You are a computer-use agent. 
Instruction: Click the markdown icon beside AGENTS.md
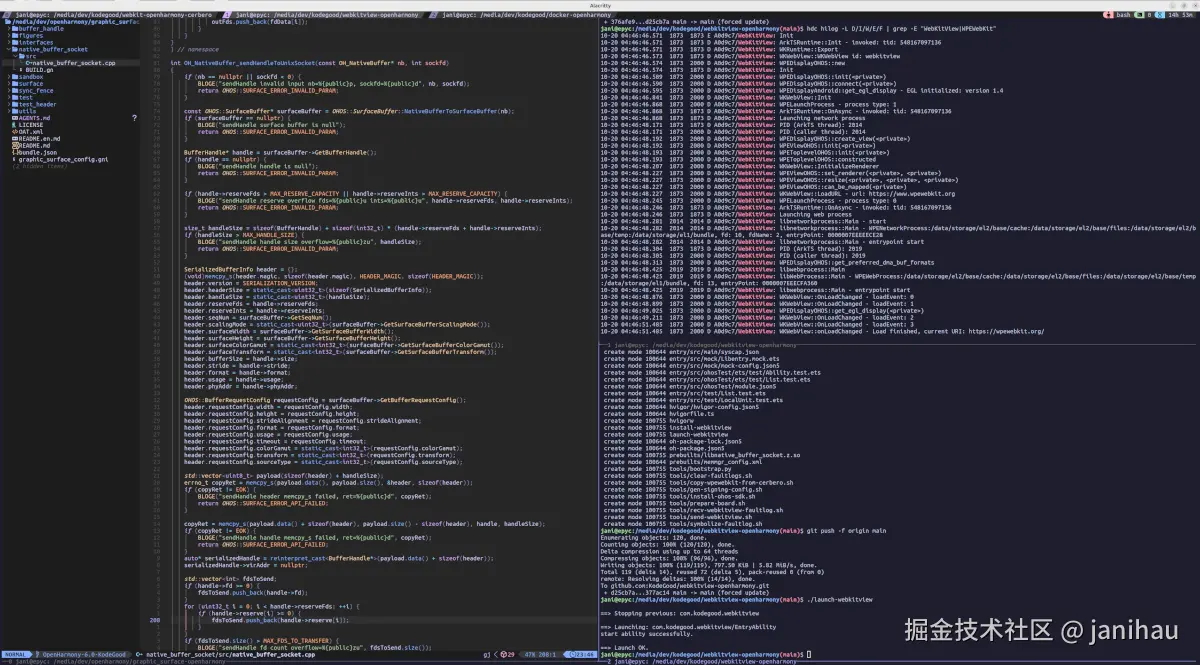pos(15,117)
